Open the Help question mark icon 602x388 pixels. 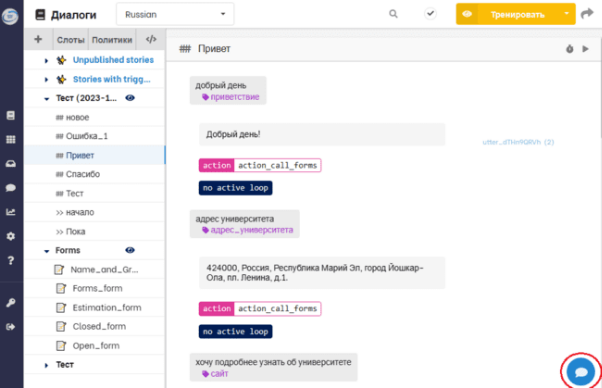tap(10, 260)
